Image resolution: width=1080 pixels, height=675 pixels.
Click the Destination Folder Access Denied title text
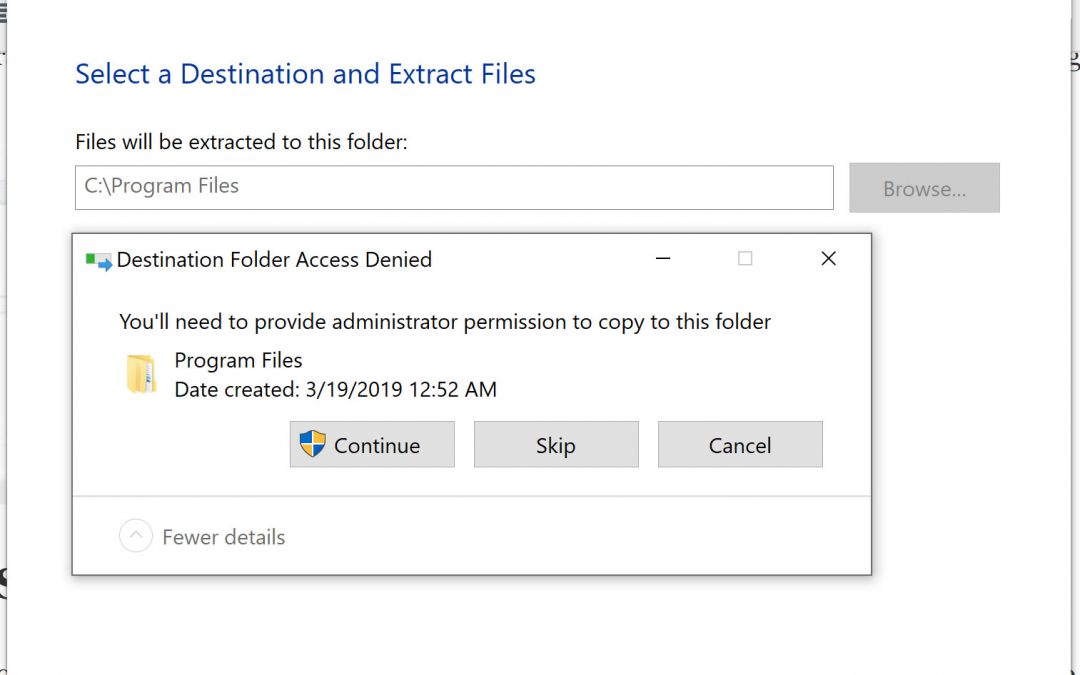[x=274, y=260]
